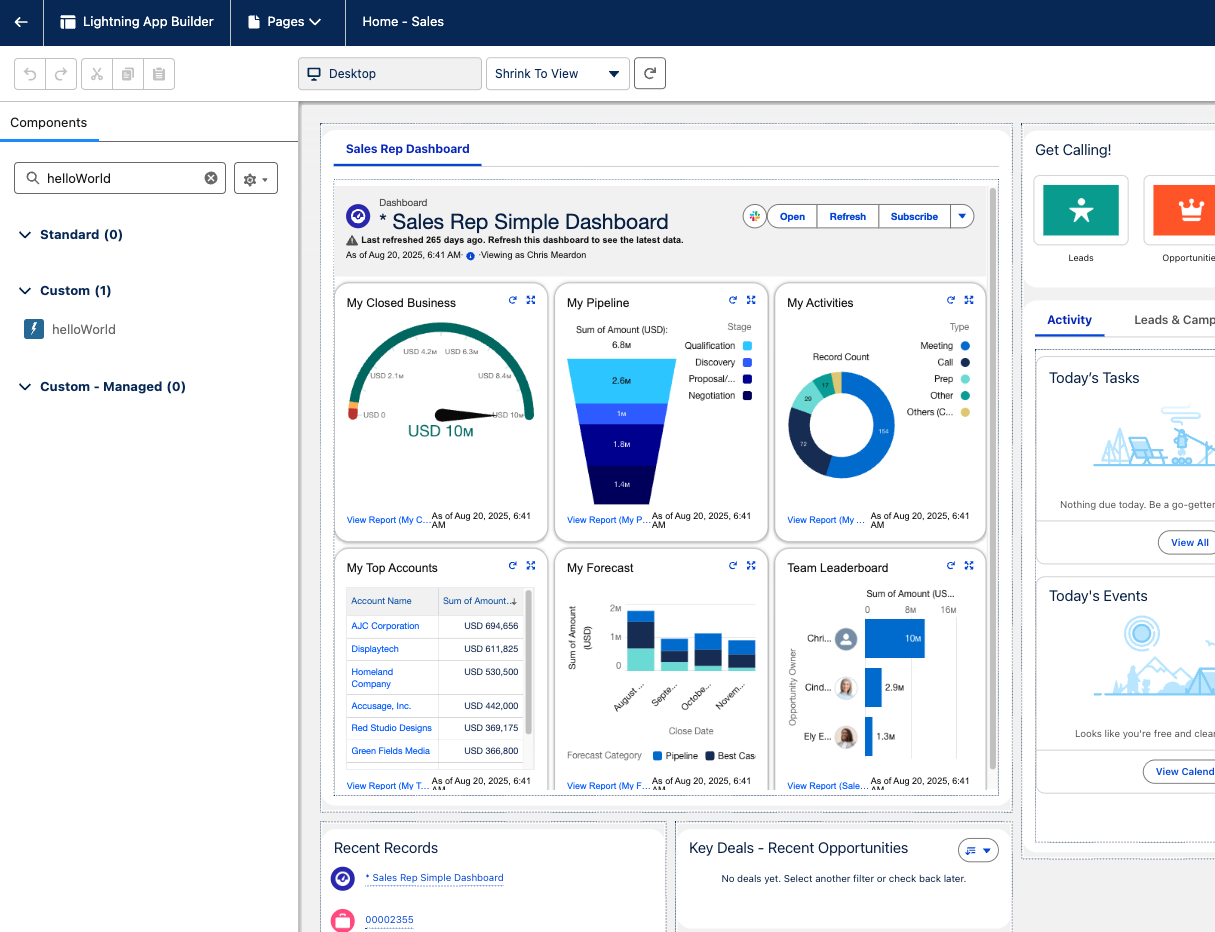Click the undo icon
The image size is (1215, 932).
(x=30, y=74)
